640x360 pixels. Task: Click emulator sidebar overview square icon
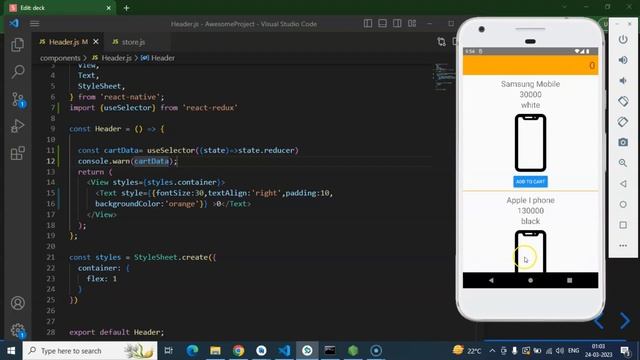623,225
